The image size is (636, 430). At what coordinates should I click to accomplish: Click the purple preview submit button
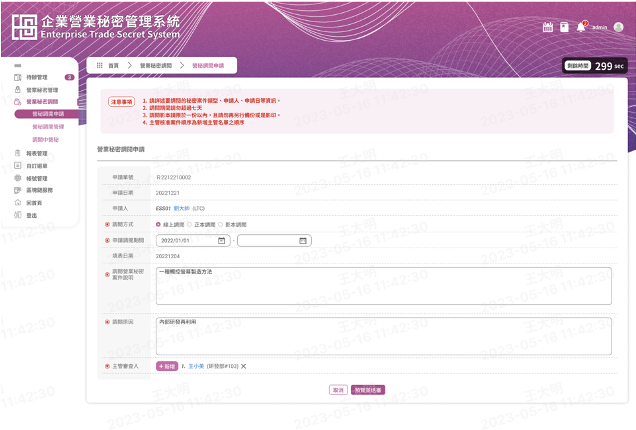367,390
